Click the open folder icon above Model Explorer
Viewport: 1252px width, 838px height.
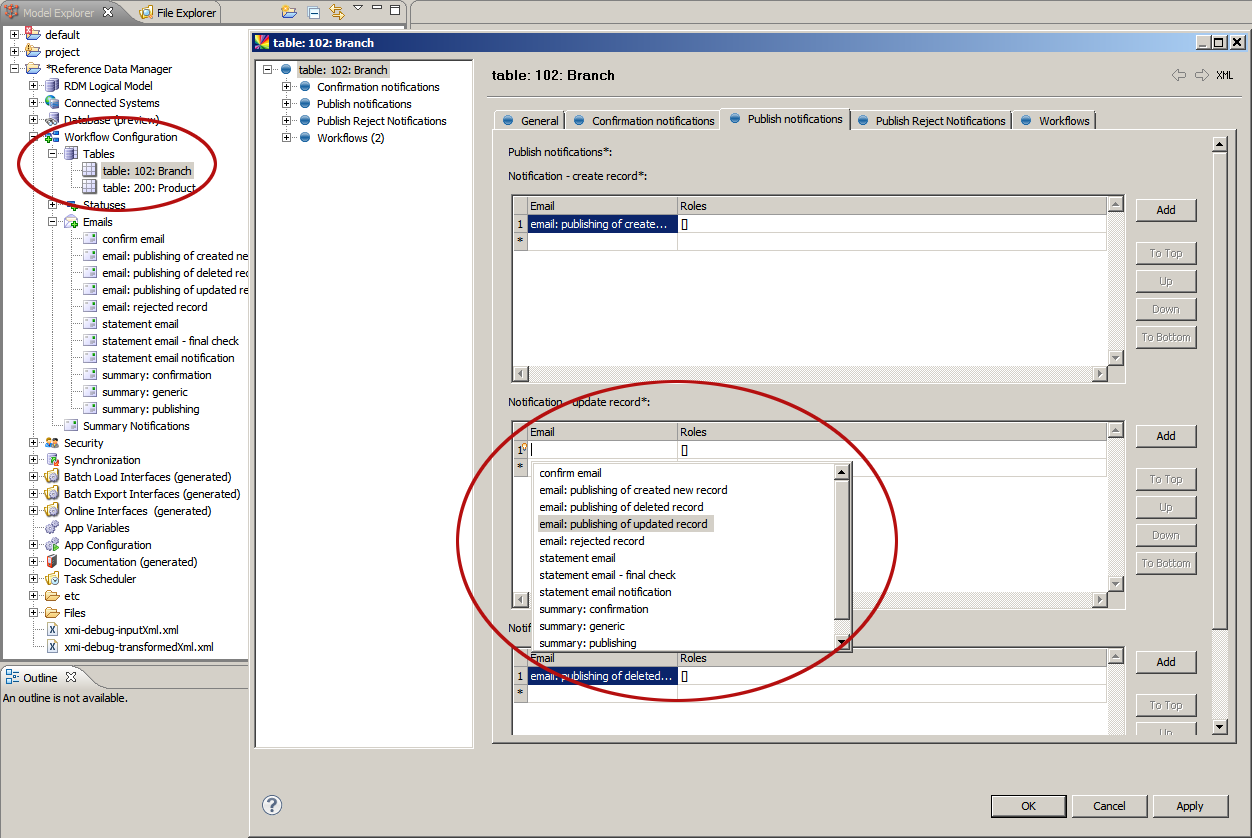pos(288,11)
